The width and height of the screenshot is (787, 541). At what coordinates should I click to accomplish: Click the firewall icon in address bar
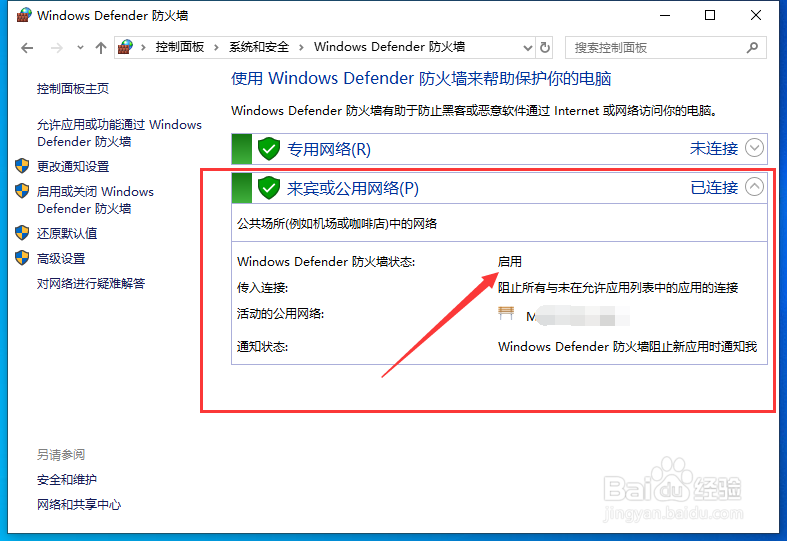click(x=125, y=47)
